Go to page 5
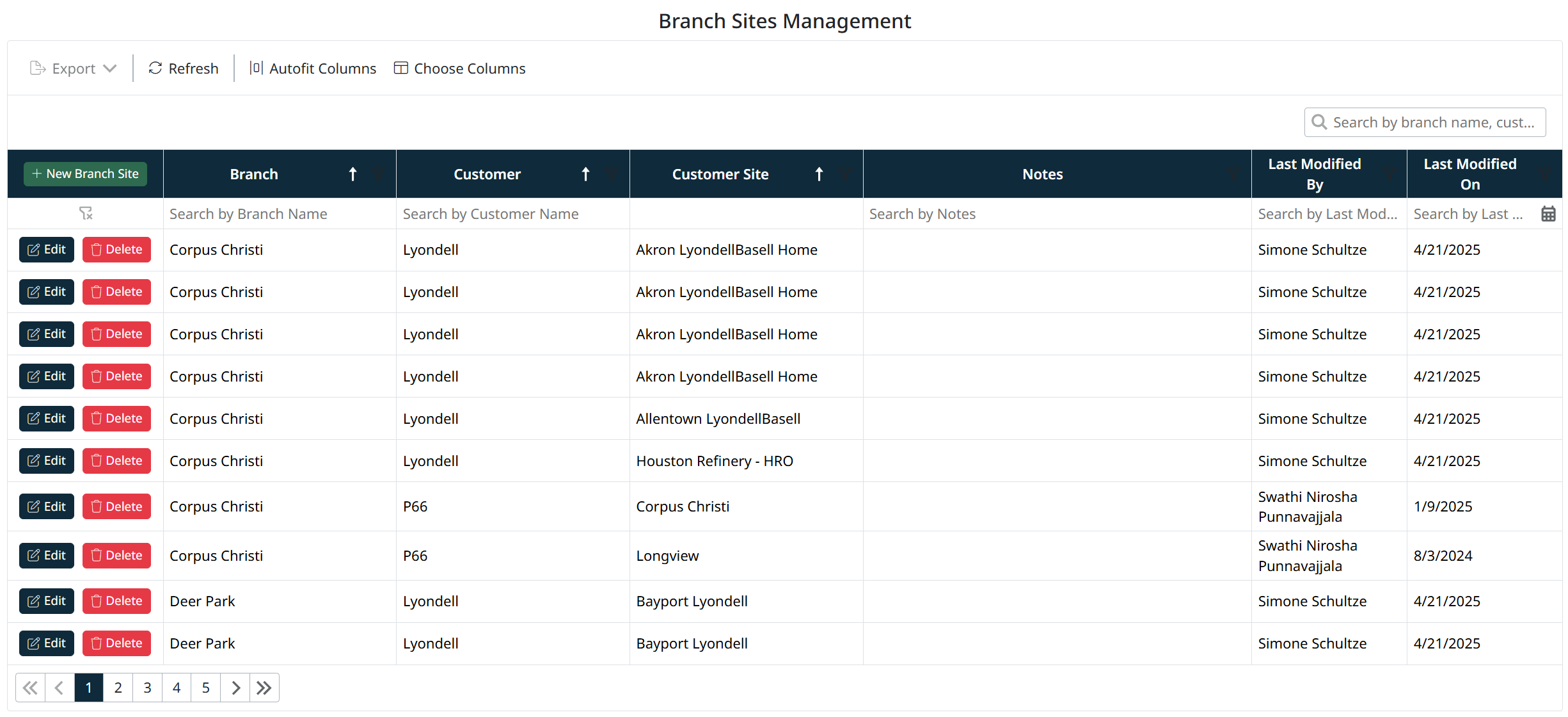 [x=205, y=688]
